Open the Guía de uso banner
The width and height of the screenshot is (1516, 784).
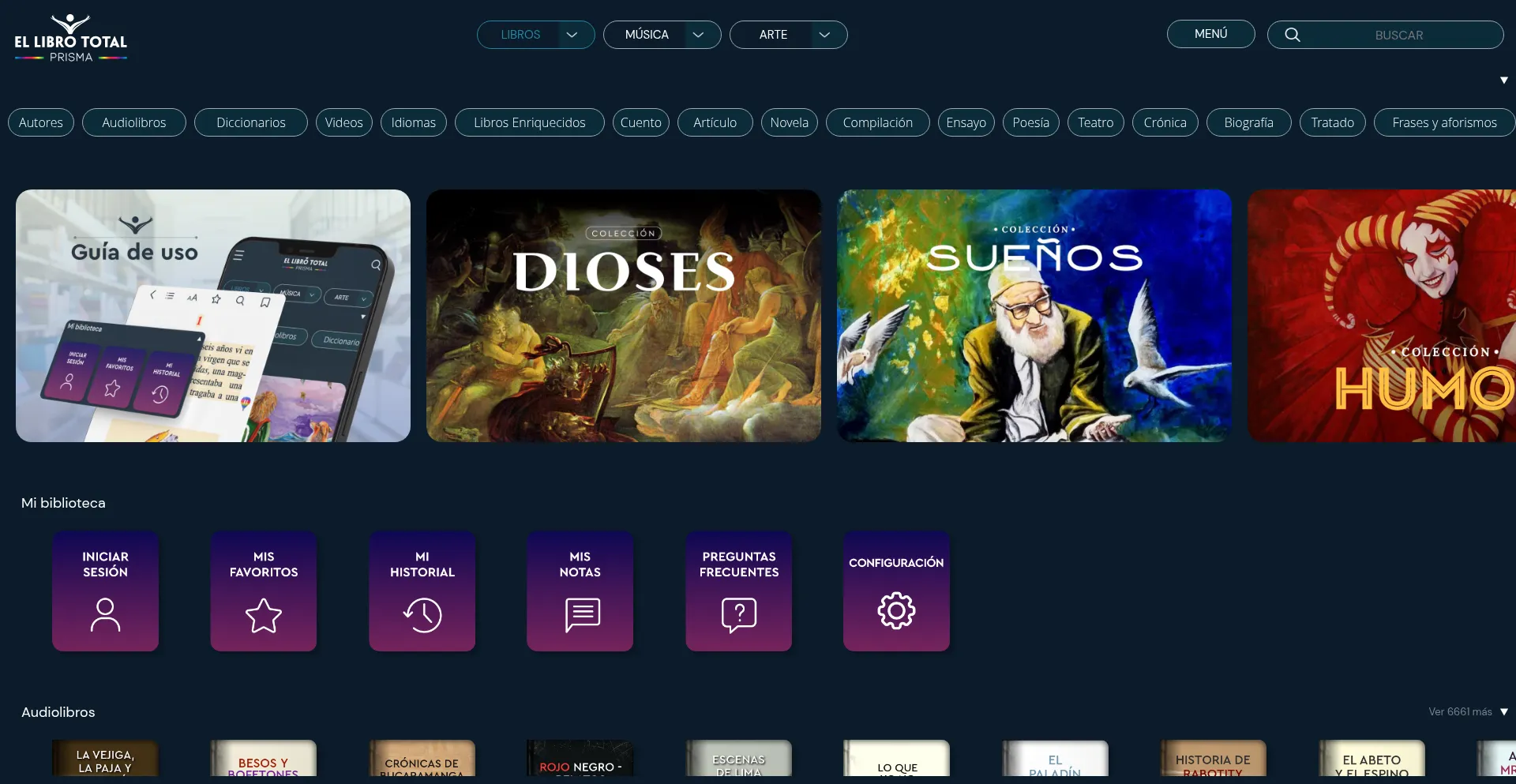[x=213, y=316]
